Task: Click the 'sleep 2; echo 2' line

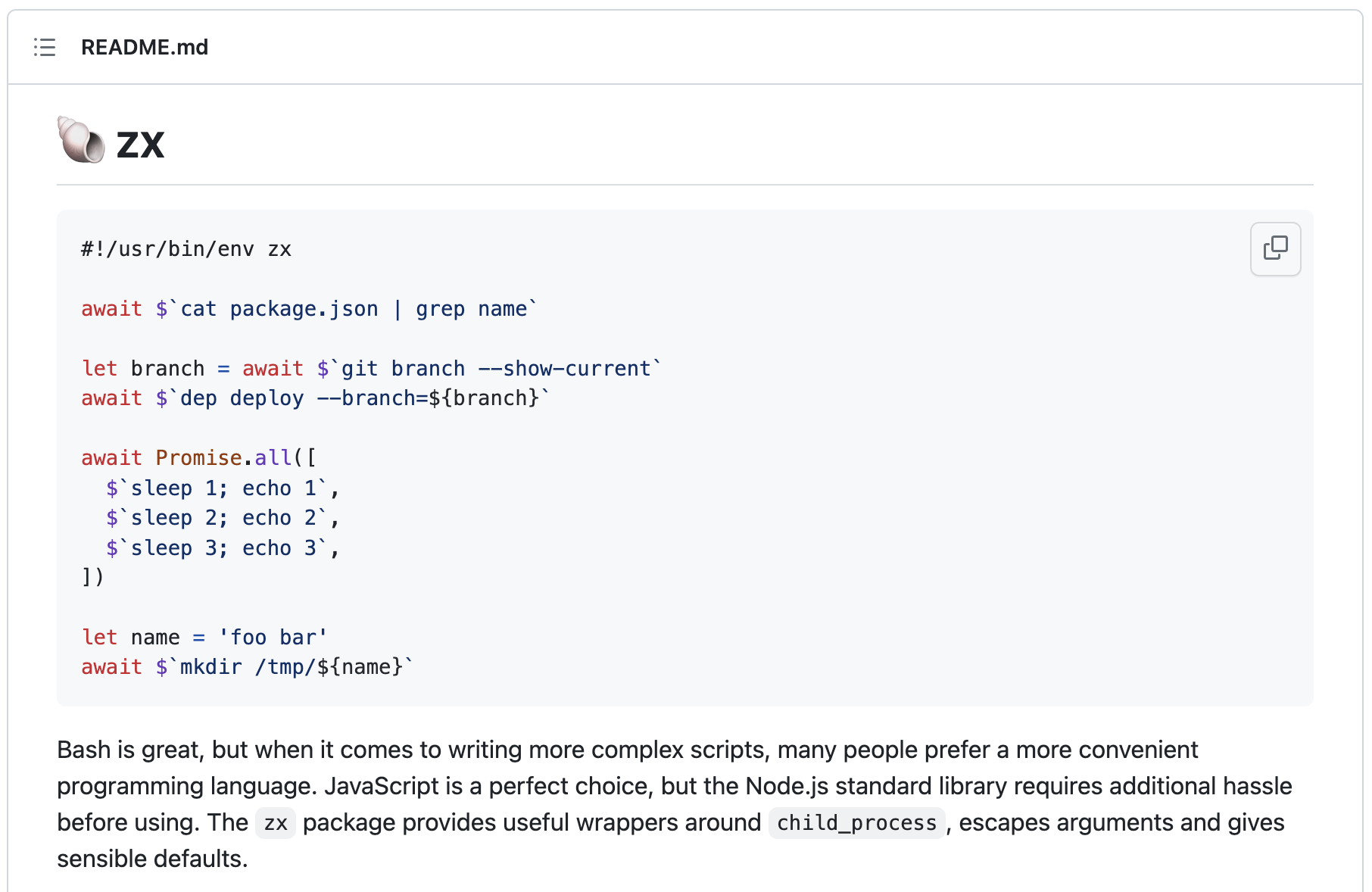Action: tap(223, 518)
